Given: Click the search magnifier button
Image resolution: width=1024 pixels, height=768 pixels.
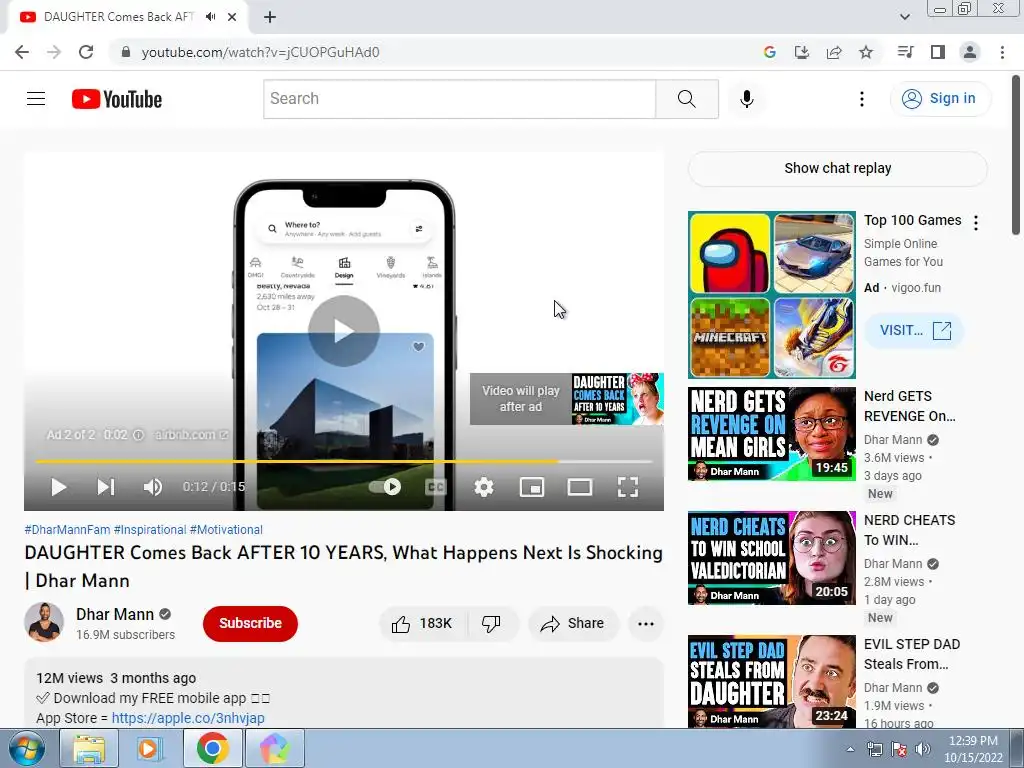Looking at the screenshot, I should tap(686, 99).
